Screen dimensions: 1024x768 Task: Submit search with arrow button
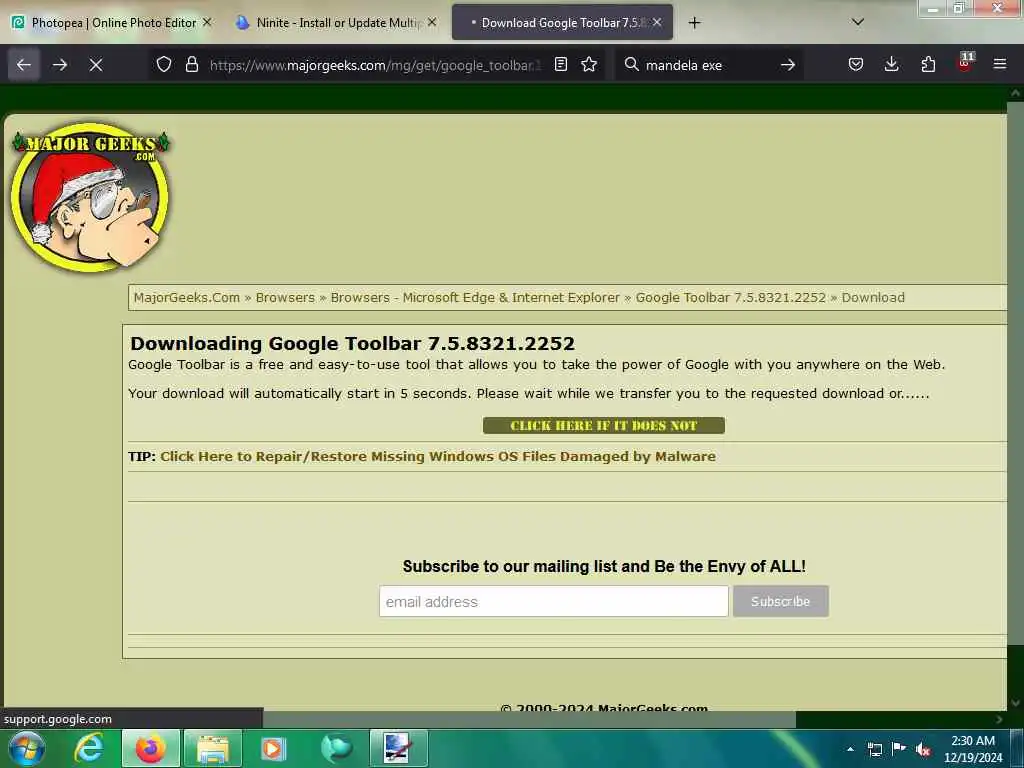pyautogui.click(x=788, y=65)
